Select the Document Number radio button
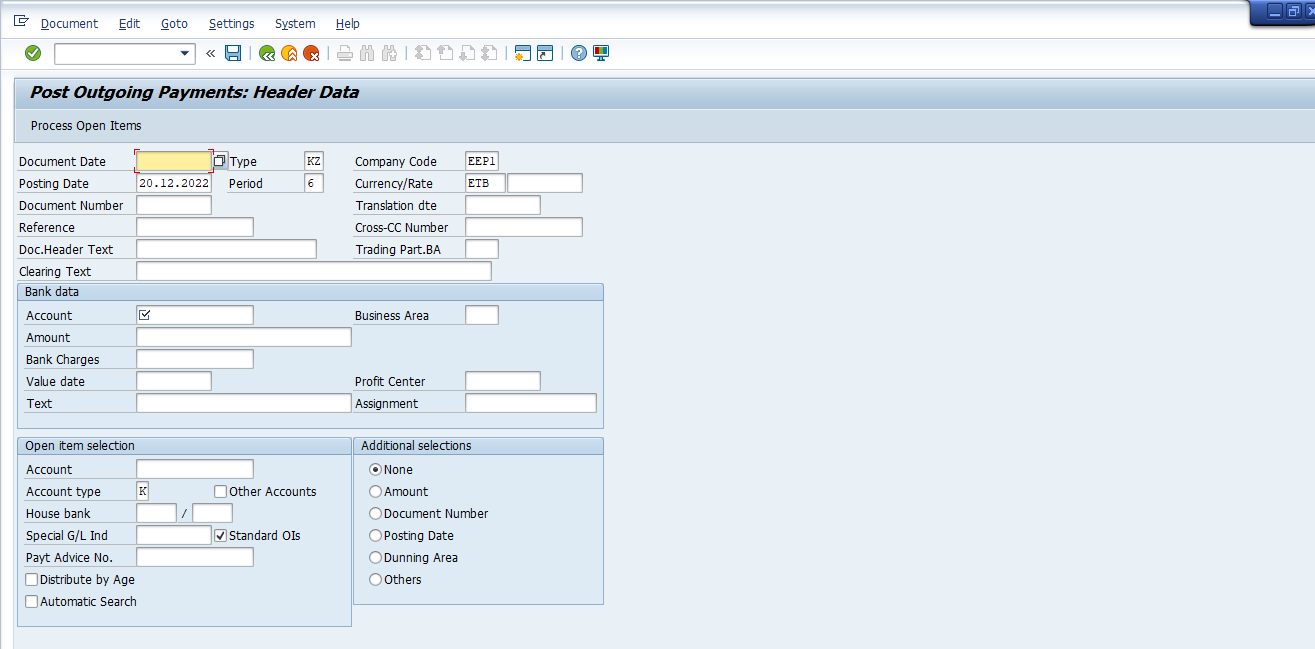 (x=376, y=513)
